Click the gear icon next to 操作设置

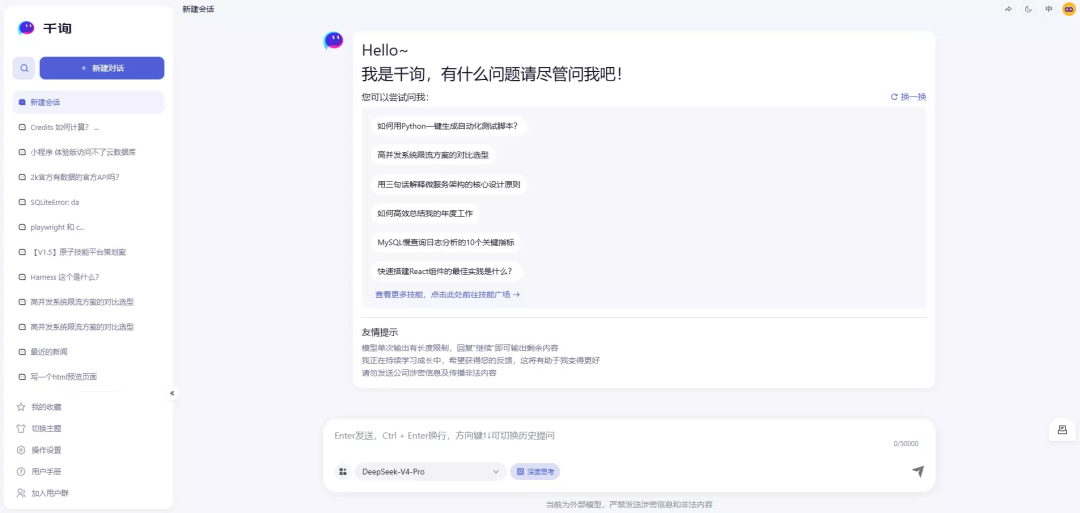(x=21, y=450)
